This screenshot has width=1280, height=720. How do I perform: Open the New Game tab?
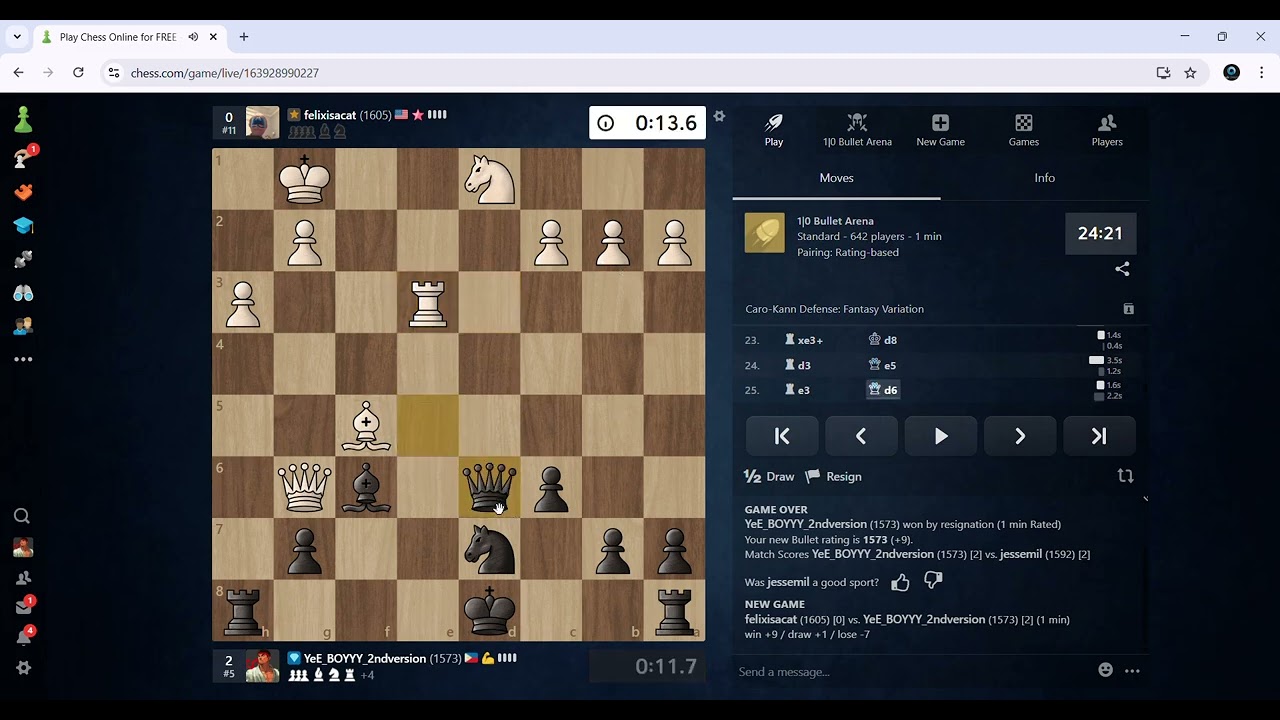click(x=940, y=130)
